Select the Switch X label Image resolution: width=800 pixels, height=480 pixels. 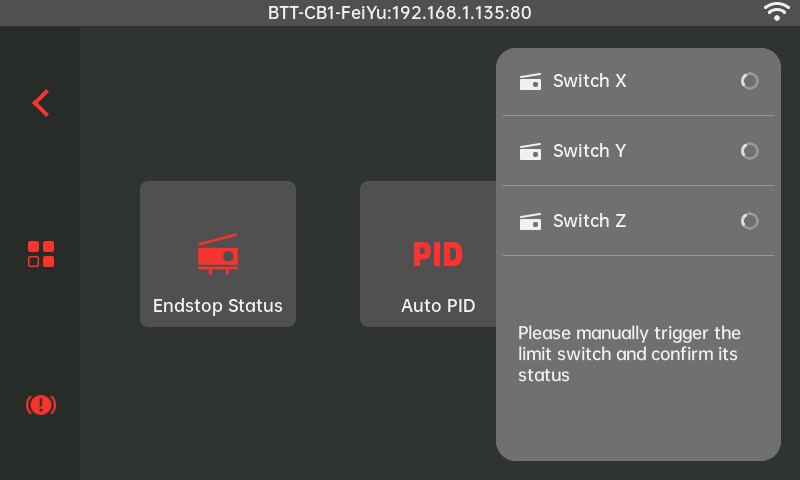click(590, 81)
